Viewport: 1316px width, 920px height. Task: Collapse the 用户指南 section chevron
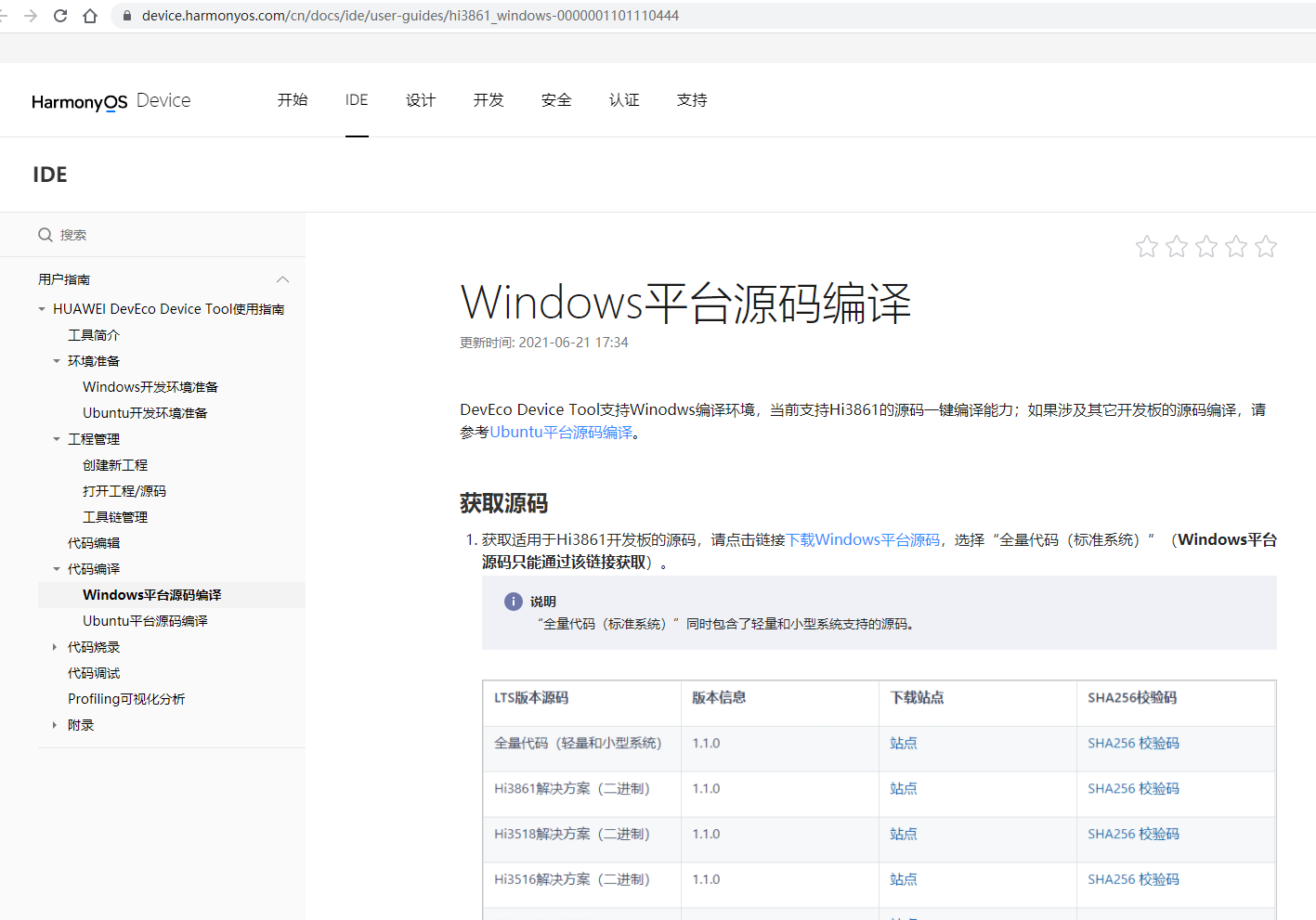283,279
